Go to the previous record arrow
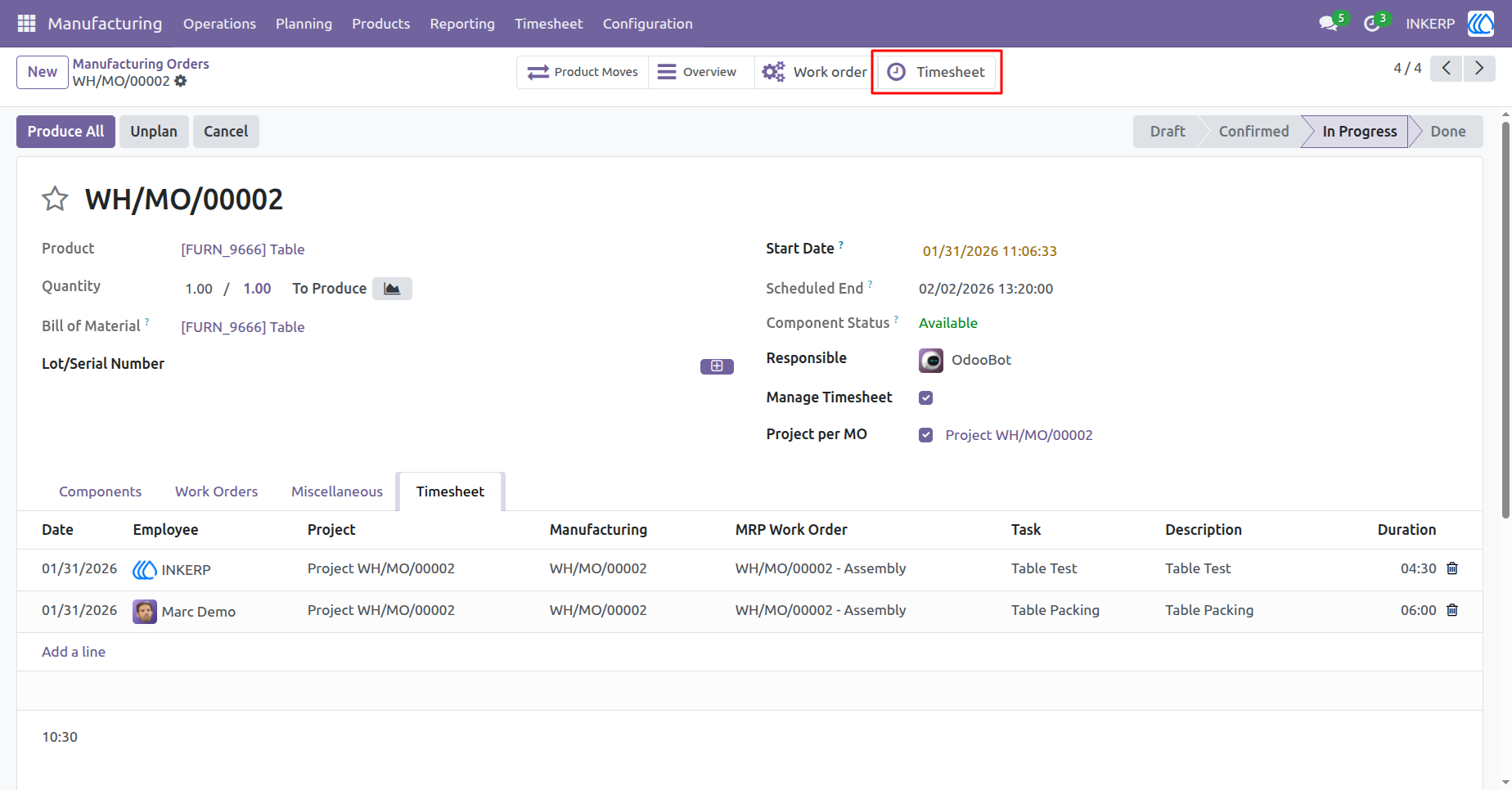Image resolution: width=1512 pixels, height=790 pixels. (1447, 69)
